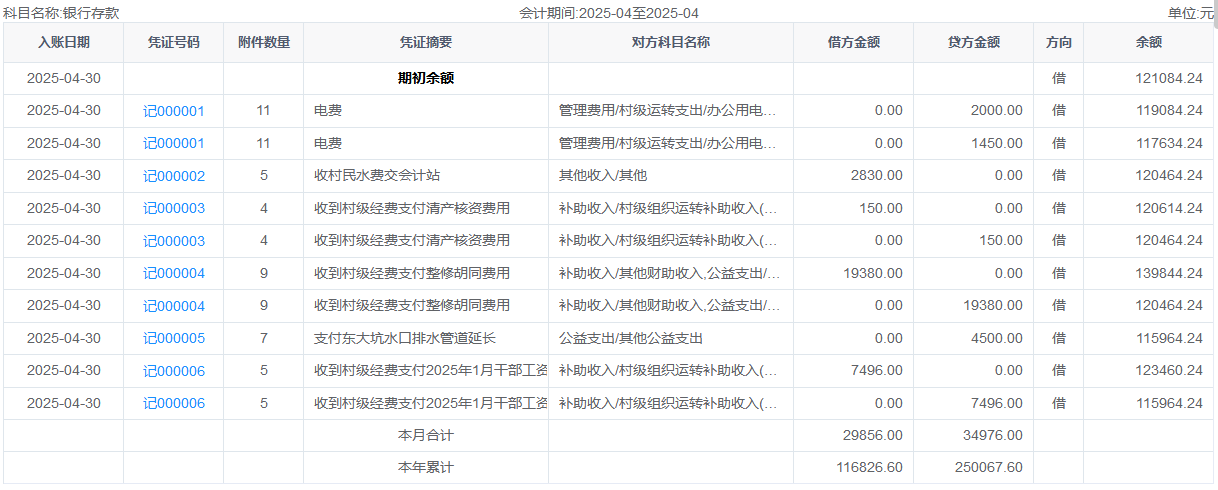Select the 附件数量 column header
1218x490 pixels.
(x=263, y=43)
